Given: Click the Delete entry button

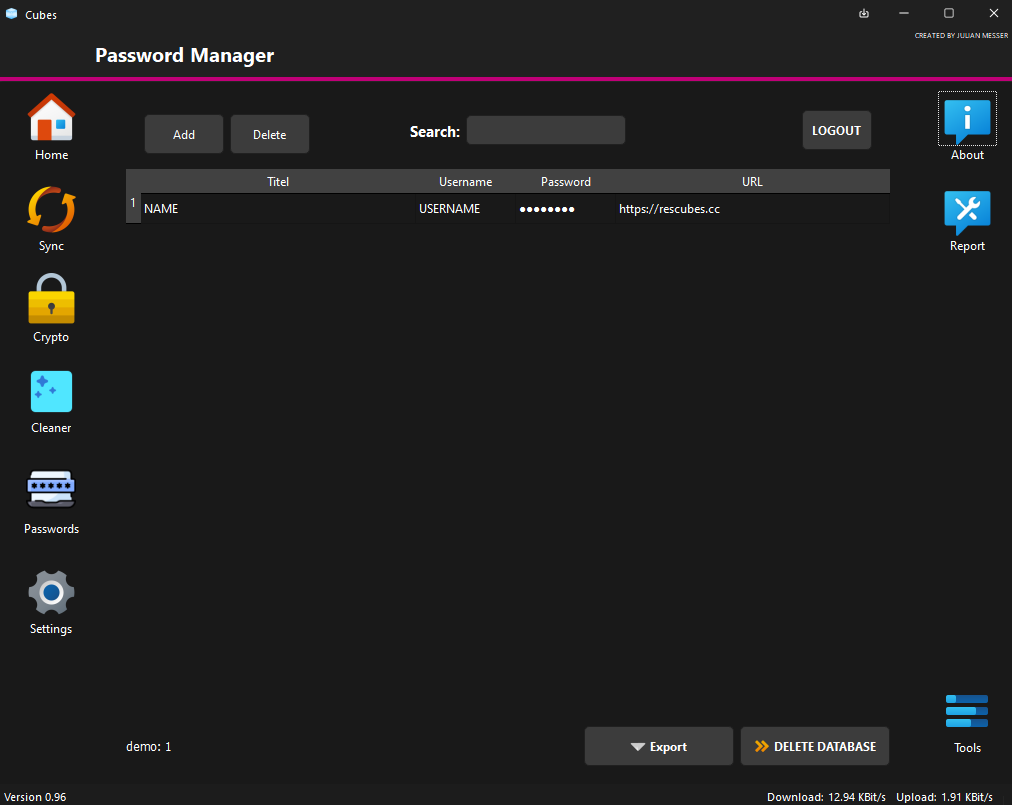Looking at the screenshot, I should point(270,134).
